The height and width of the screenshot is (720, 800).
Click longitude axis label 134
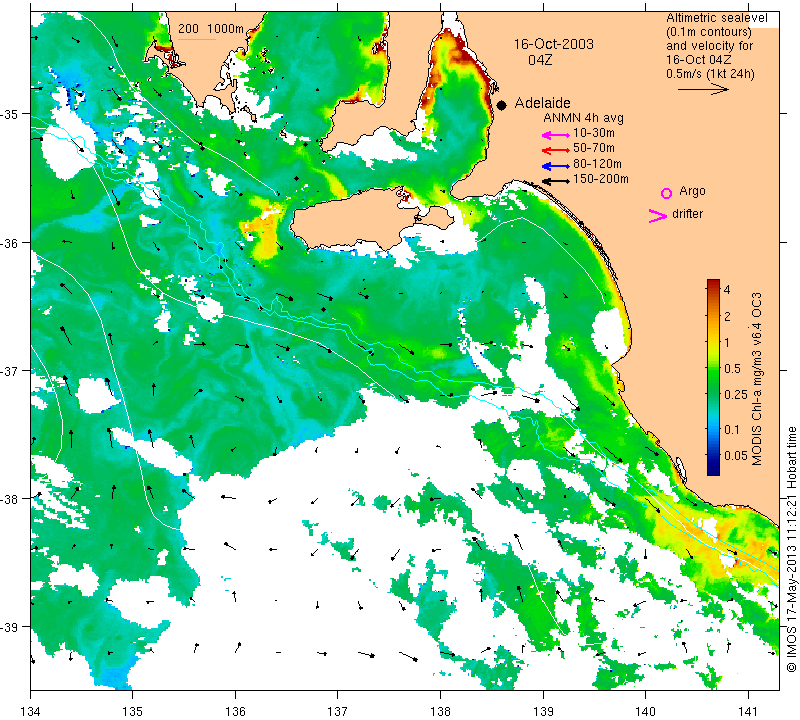coord(30,711)
